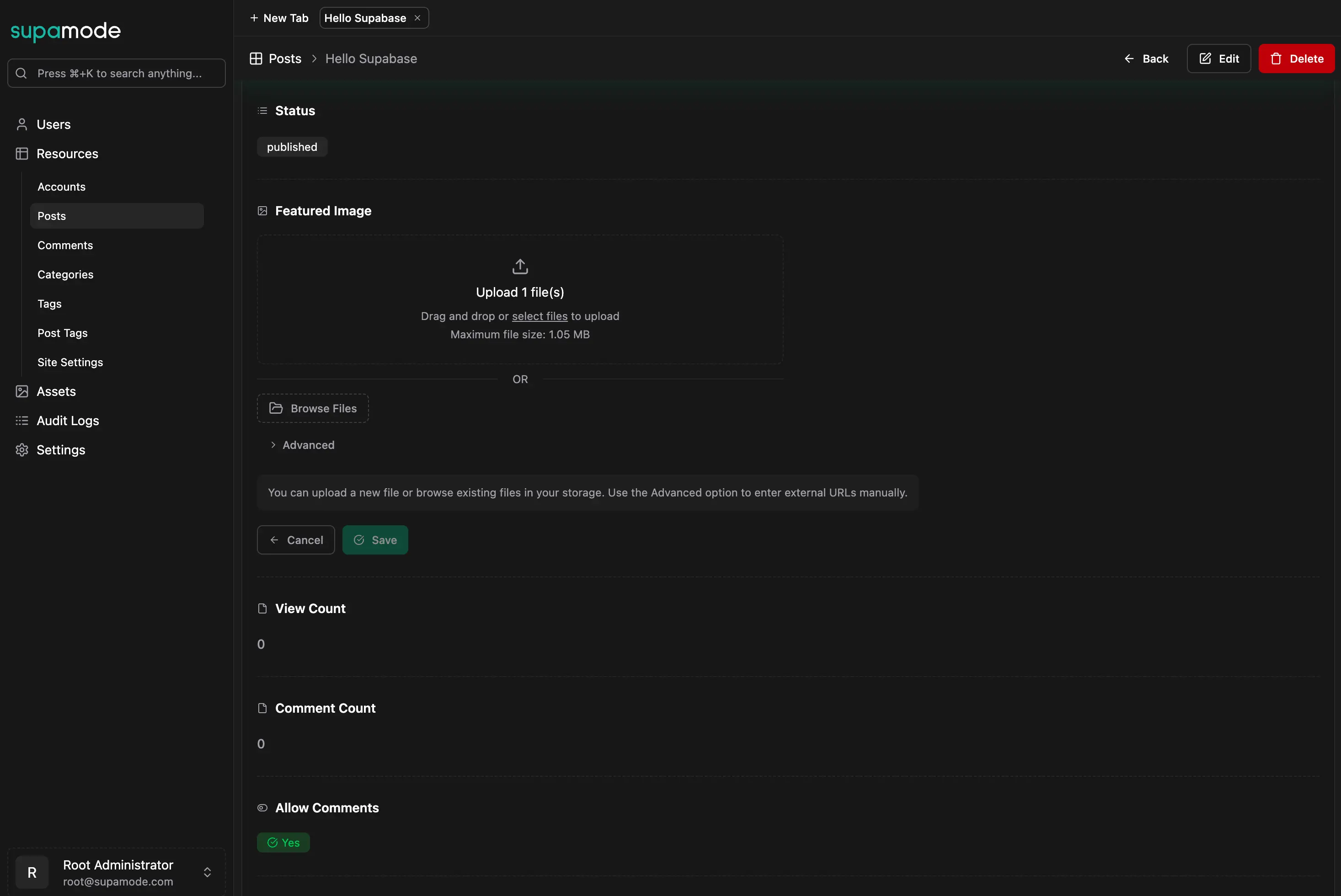
Task: Click the upload icon in Featured Image
Action: (519, 266)
